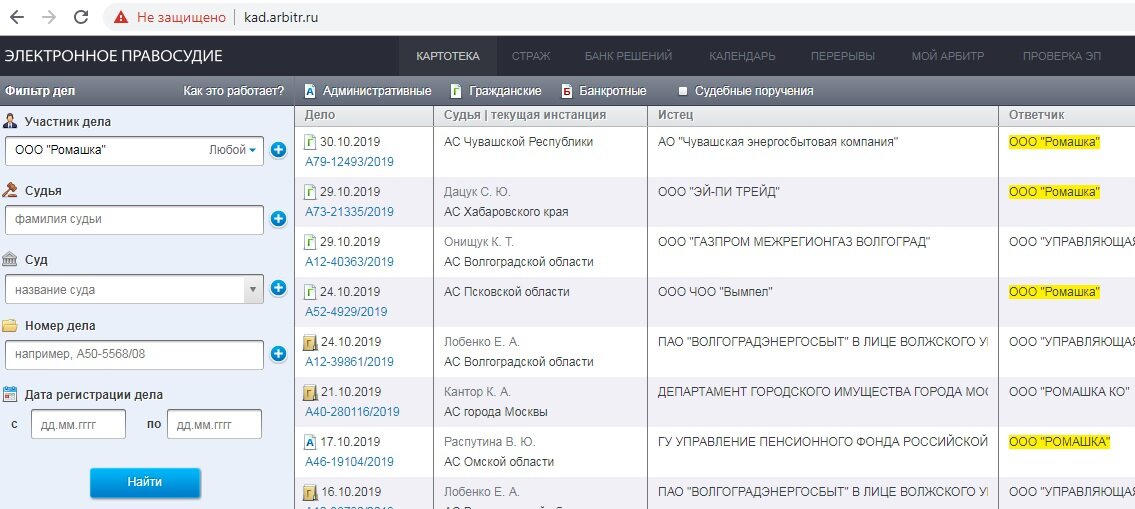This screenshot has height=509, width=1135.
Task: Open case А12-39861/2019 link
Action: coord(349,361)
